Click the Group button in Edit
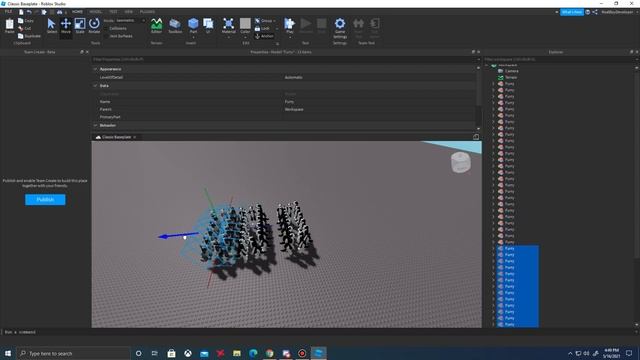This screenshot has height=360, width=640. [x=264, y=21]
